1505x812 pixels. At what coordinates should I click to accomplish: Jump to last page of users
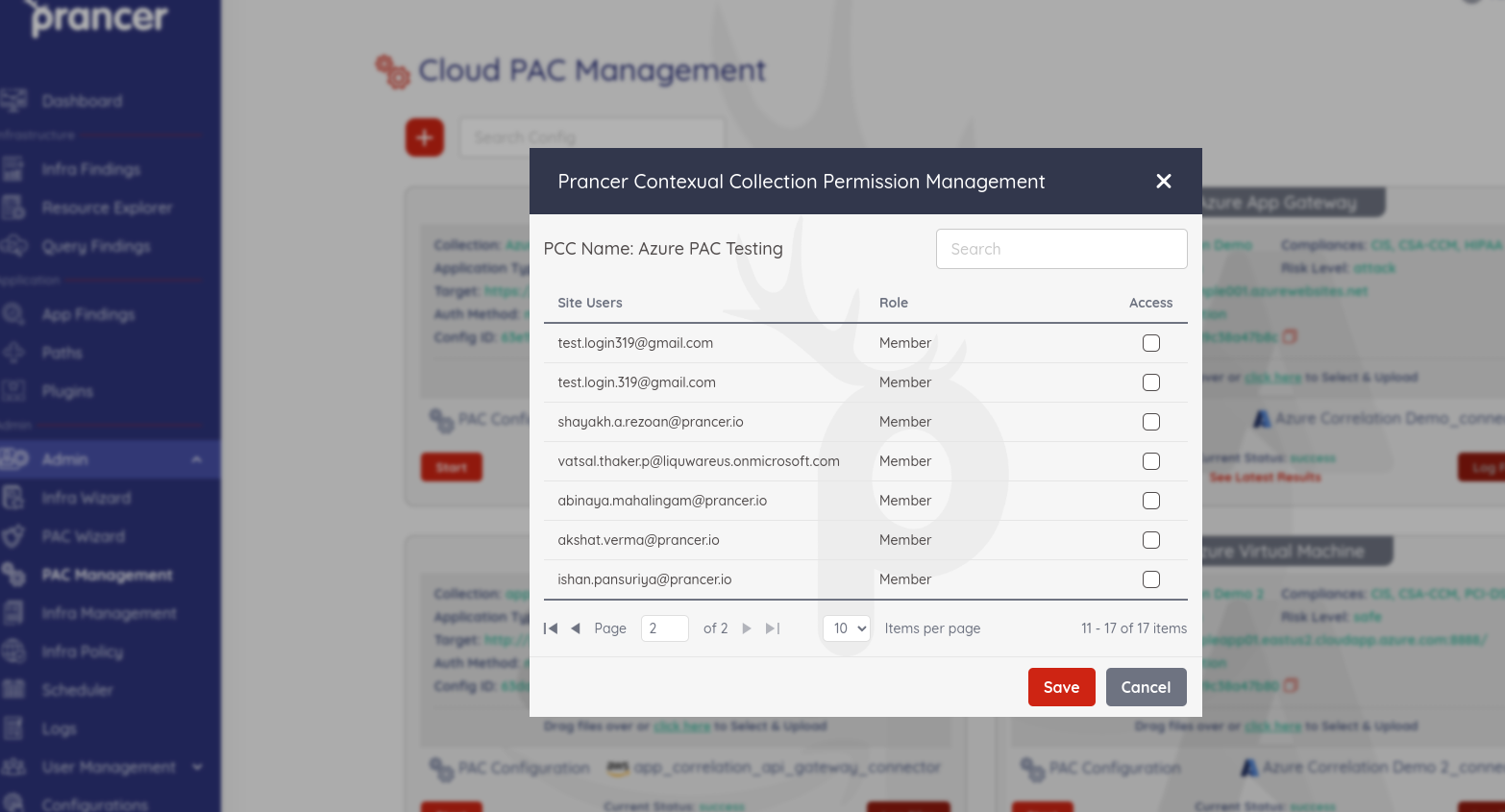[x=773, y=628]
